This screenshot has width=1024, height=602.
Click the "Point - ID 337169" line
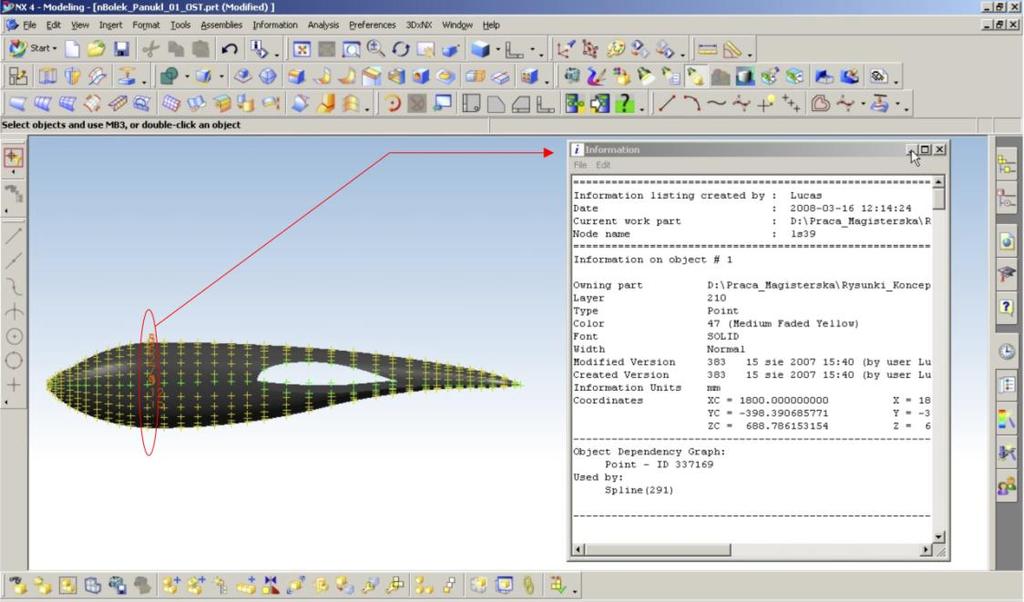(x=659, y=465)
